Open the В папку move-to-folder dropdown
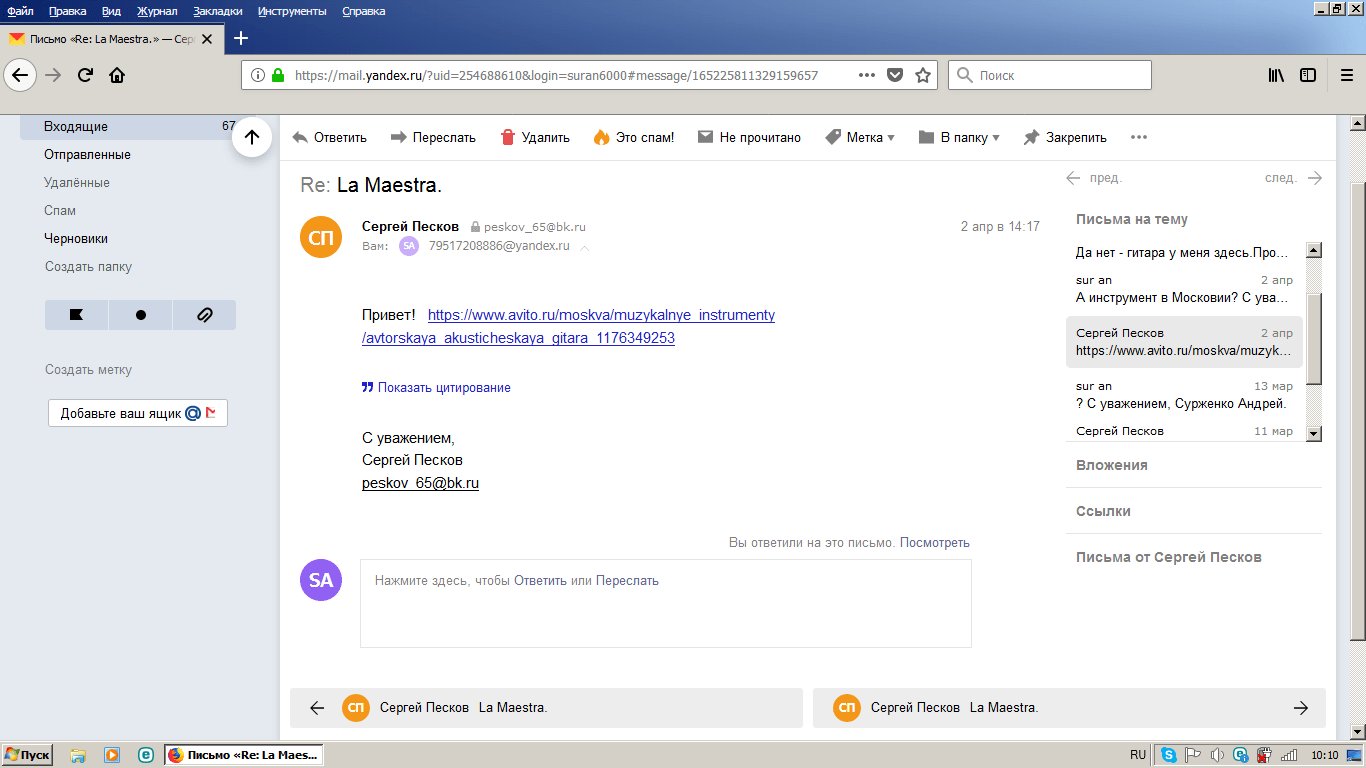1366x768 pixels. tap(959, 138)
